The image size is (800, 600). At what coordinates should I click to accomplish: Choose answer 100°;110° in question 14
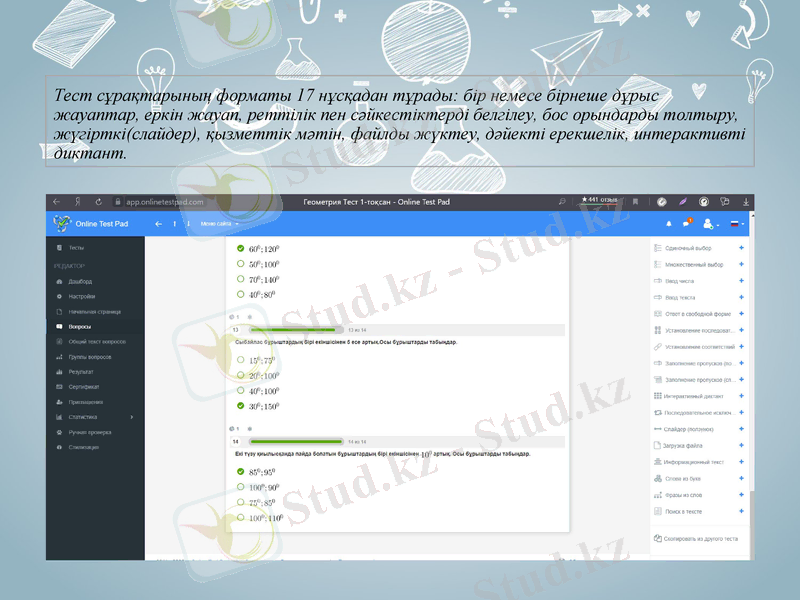pos(240,517)
